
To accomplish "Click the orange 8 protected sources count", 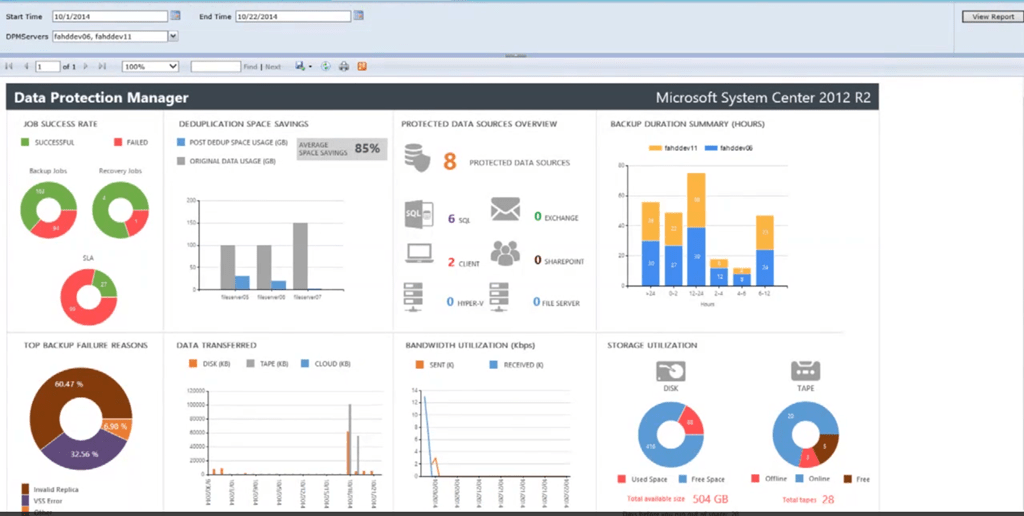I will (449, 161).
